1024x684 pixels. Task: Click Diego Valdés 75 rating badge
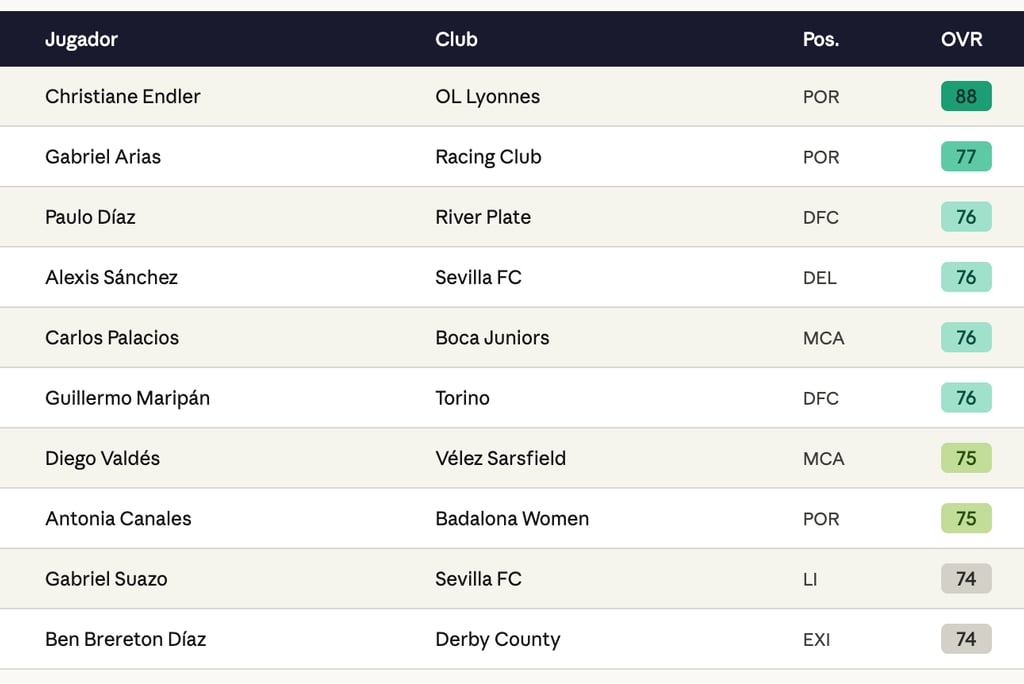click(x=965, y=458)
